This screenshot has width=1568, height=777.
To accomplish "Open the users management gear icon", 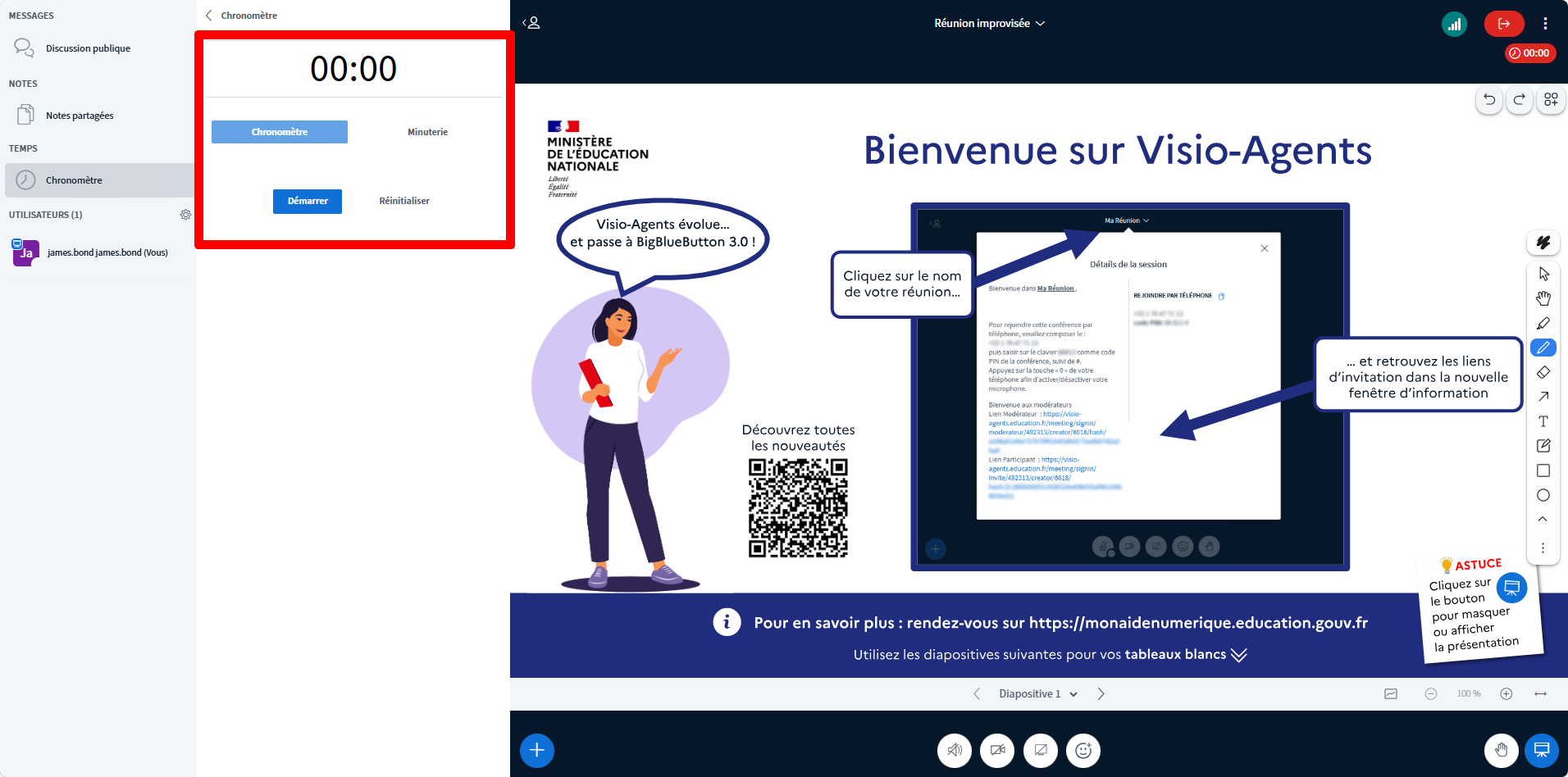I will coord(185,215).
